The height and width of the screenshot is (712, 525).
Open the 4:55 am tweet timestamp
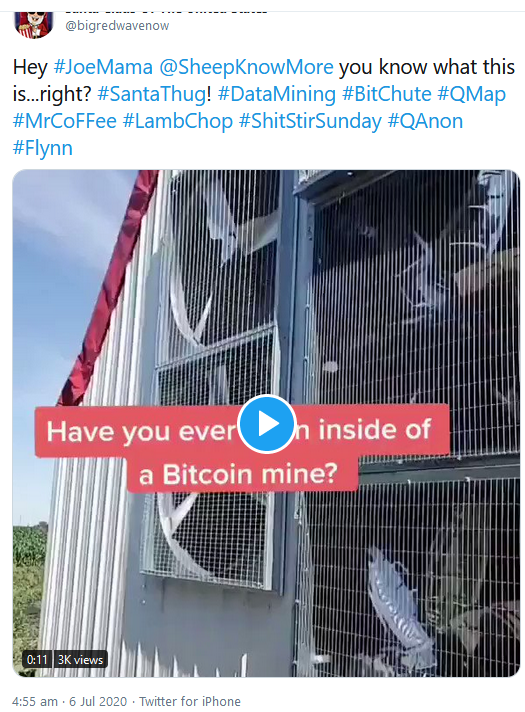coord(35,701)
